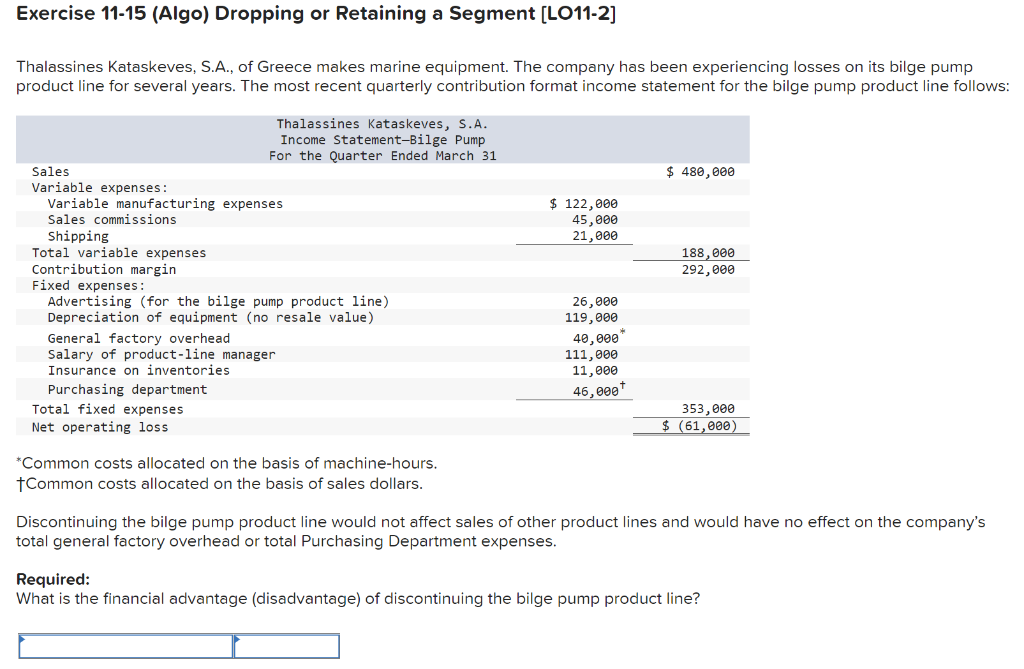Click the dagger symbol beside 46,000
1024x669 pixels.
[622, 382]
